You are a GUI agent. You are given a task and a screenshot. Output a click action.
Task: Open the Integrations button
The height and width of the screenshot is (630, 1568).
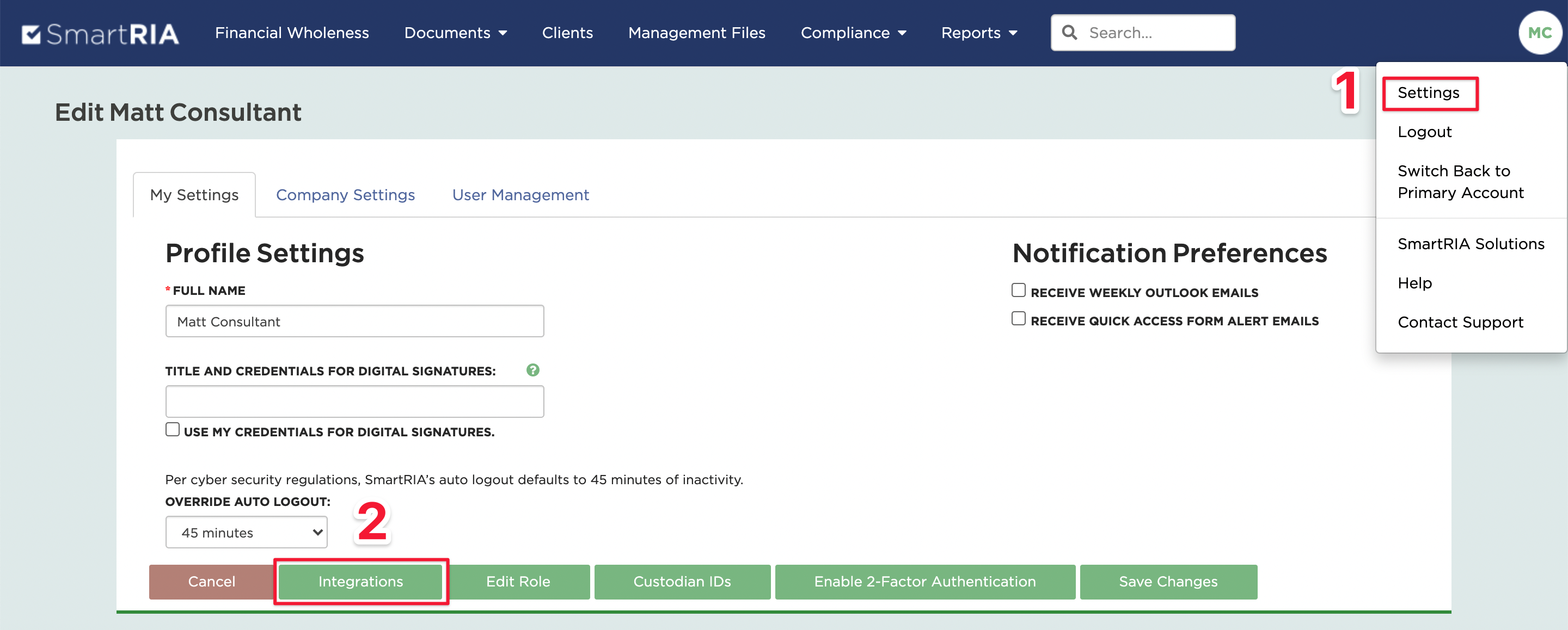coord(360,582)
